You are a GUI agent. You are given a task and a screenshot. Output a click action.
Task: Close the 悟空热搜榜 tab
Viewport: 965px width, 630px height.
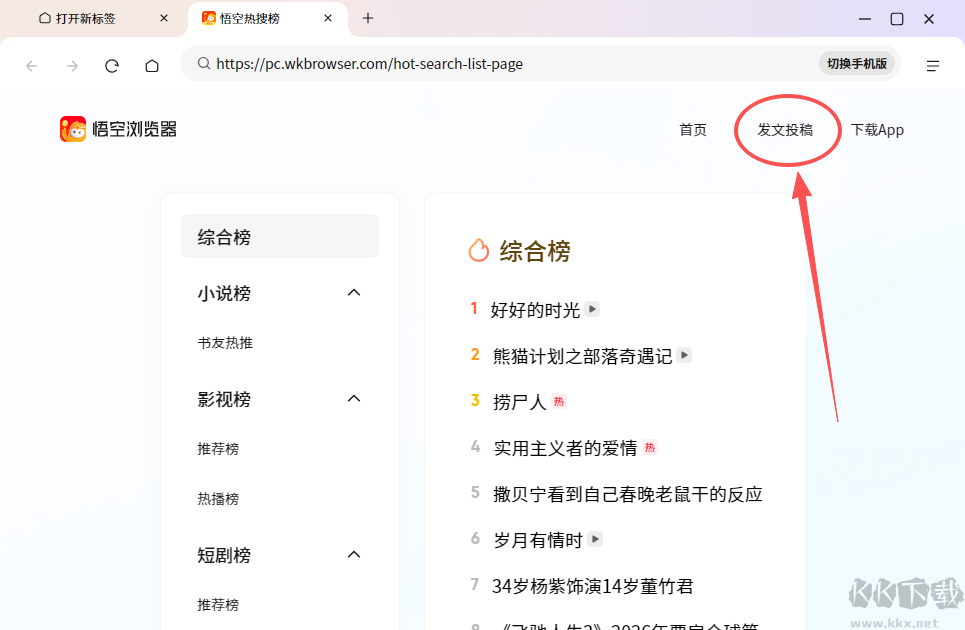click(x=329, y=18)
